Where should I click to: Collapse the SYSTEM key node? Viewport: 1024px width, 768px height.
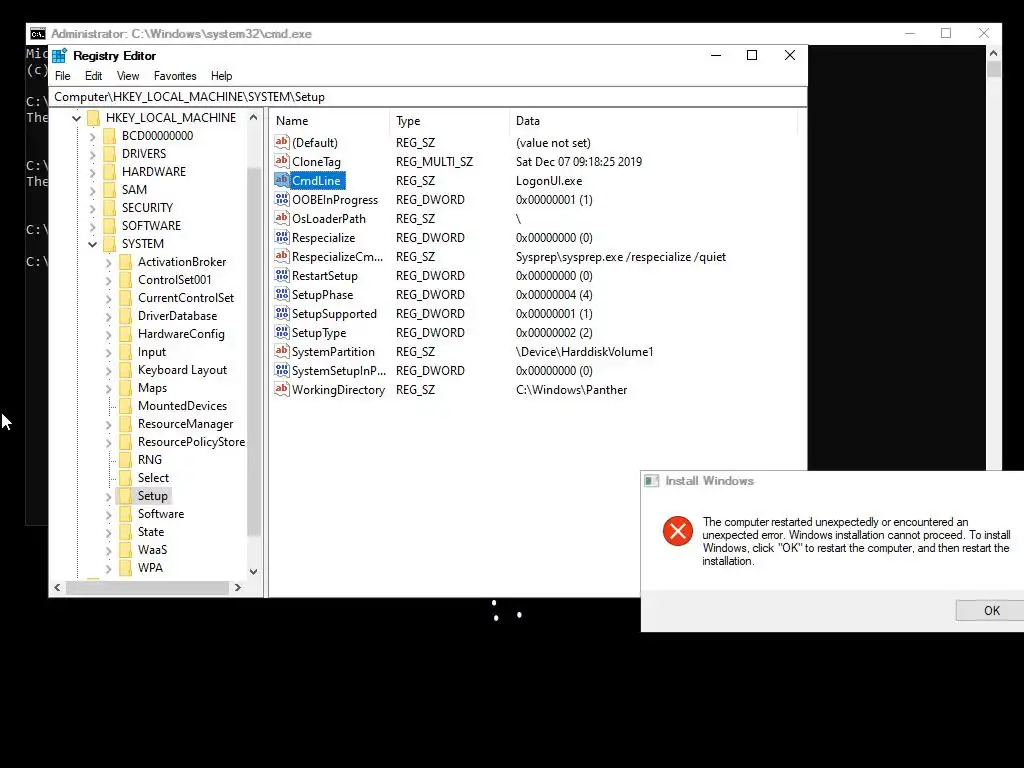click(93, 244)
